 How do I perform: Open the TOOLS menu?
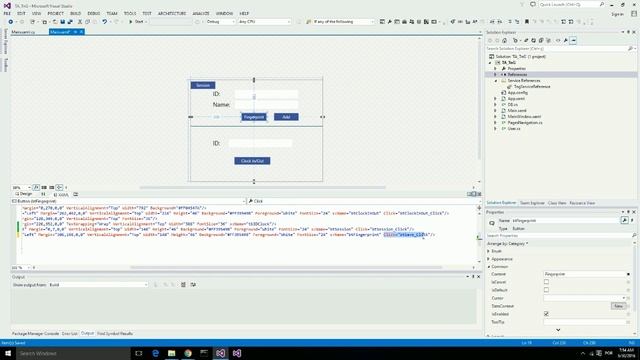130,13
